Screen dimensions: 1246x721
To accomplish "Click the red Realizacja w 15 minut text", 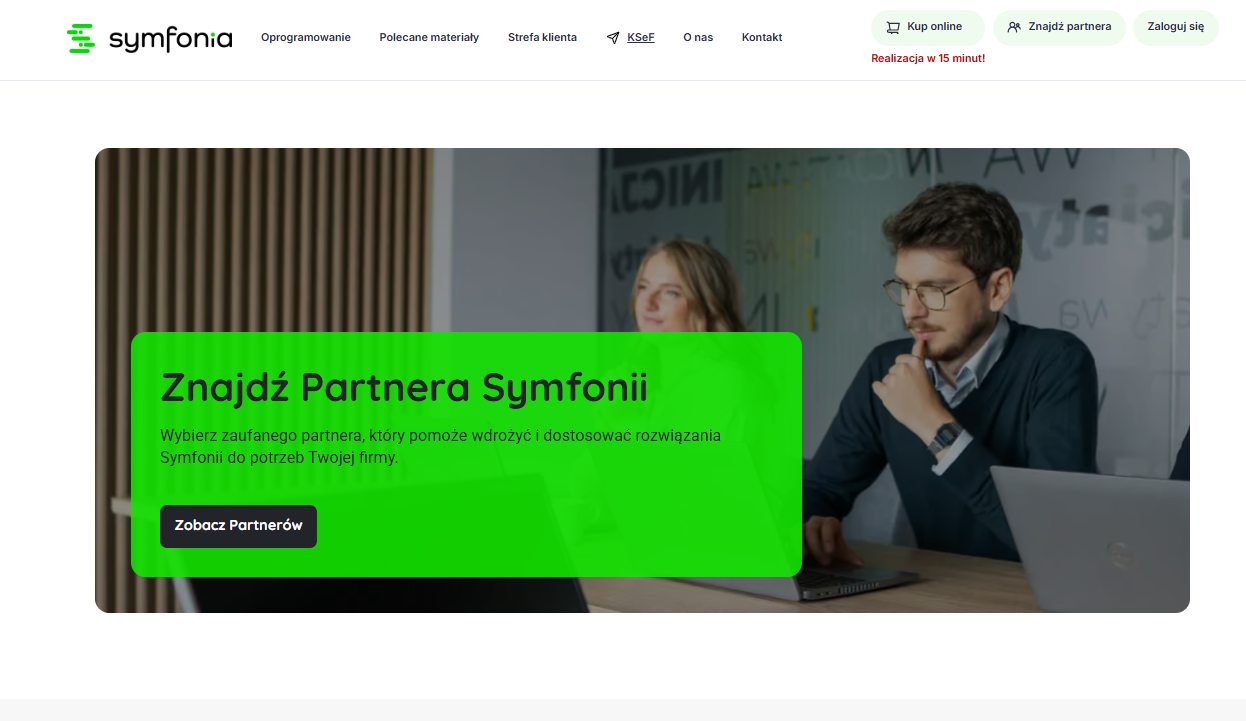I will (x=928, y=58).
